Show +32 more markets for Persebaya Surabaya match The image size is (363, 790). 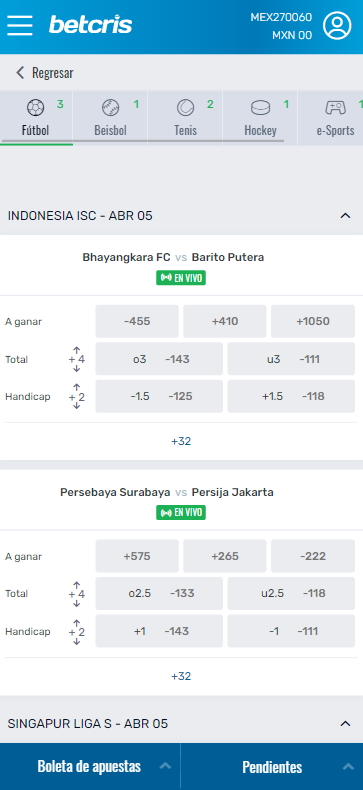[181, 676]
